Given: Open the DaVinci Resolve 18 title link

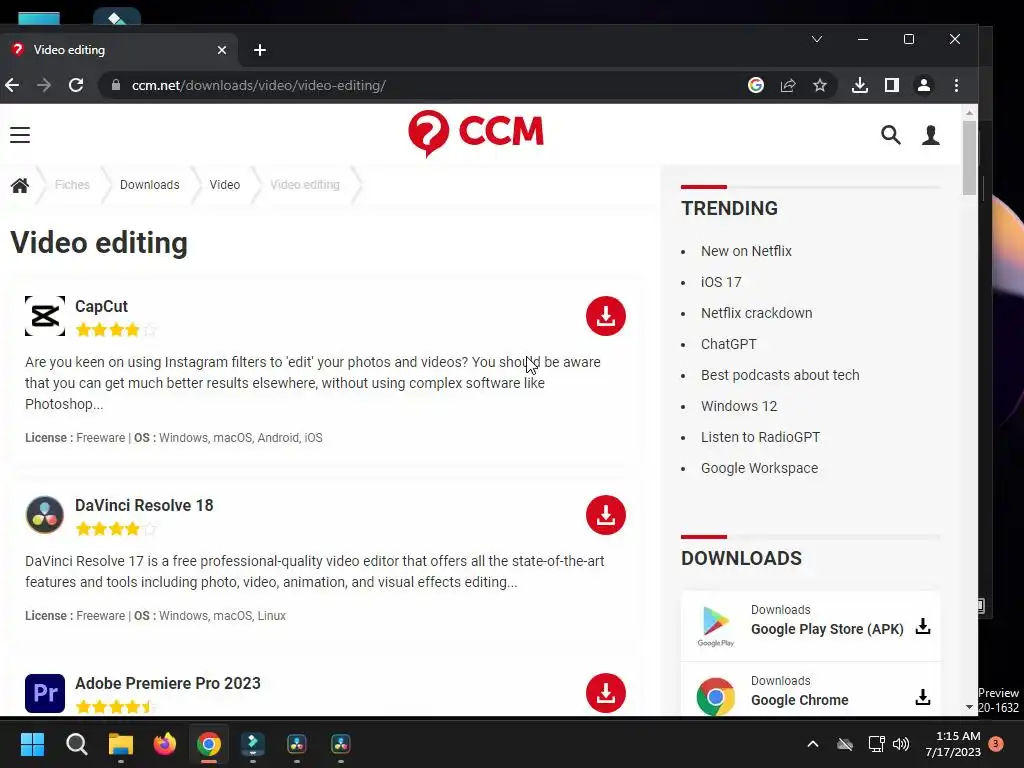Looking at the screenshot, I should 144,505.
